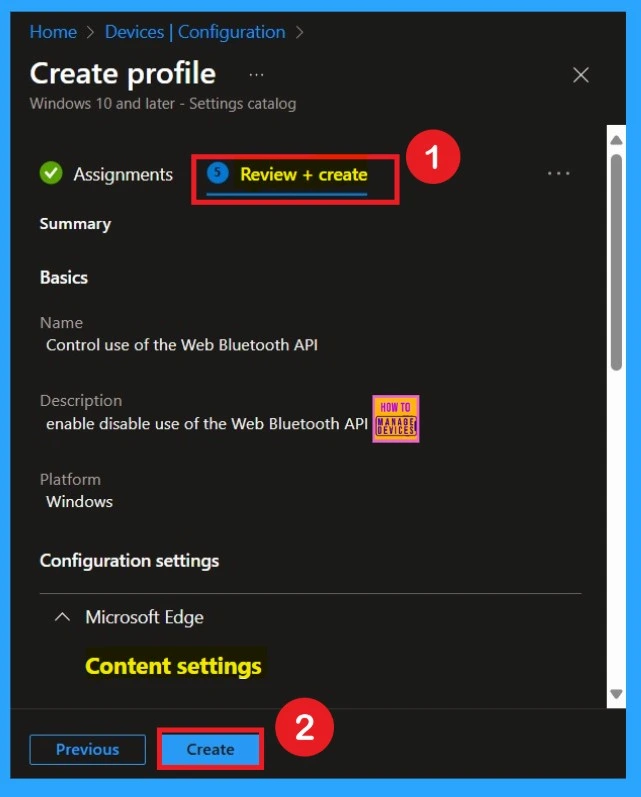The width and height of the screenshot is (641, 797).
Task: Close the Create profile pane
Action: point(581,75)
